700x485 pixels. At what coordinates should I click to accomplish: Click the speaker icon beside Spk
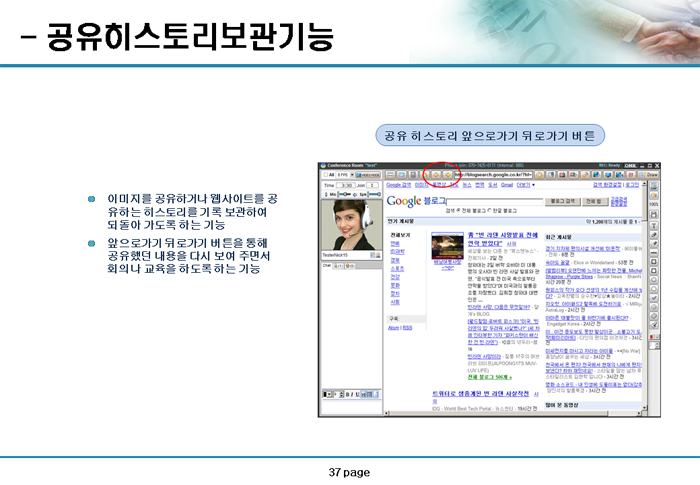[355, 195]
